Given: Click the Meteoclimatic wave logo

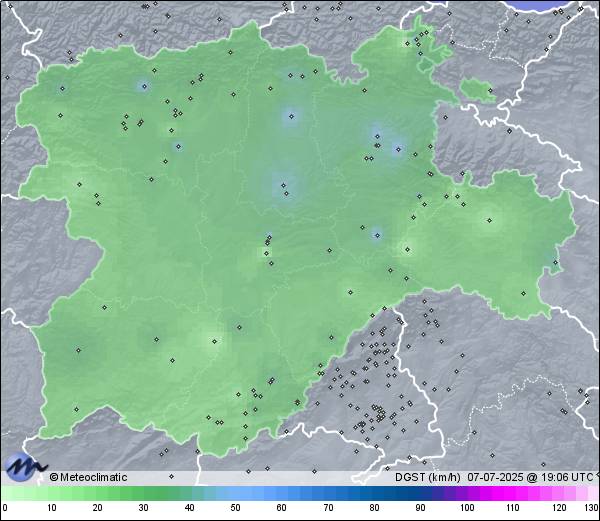Looking at the screenshot, I should click(x=26, y=467).
